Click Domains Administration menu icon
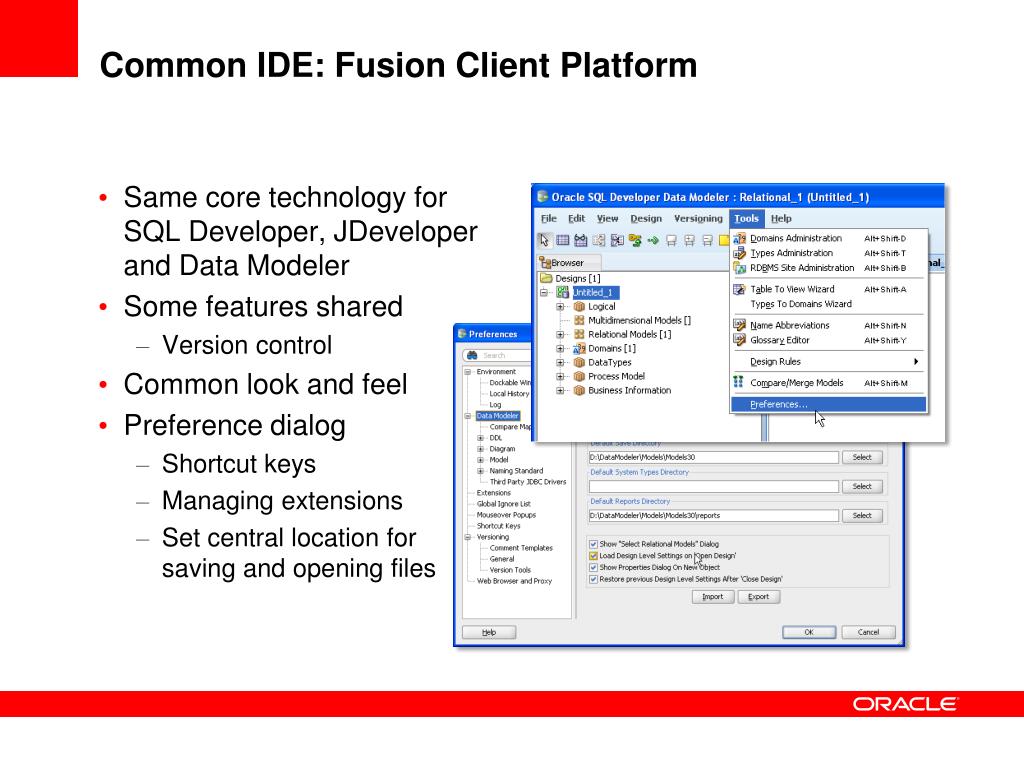 pos(739,238)
